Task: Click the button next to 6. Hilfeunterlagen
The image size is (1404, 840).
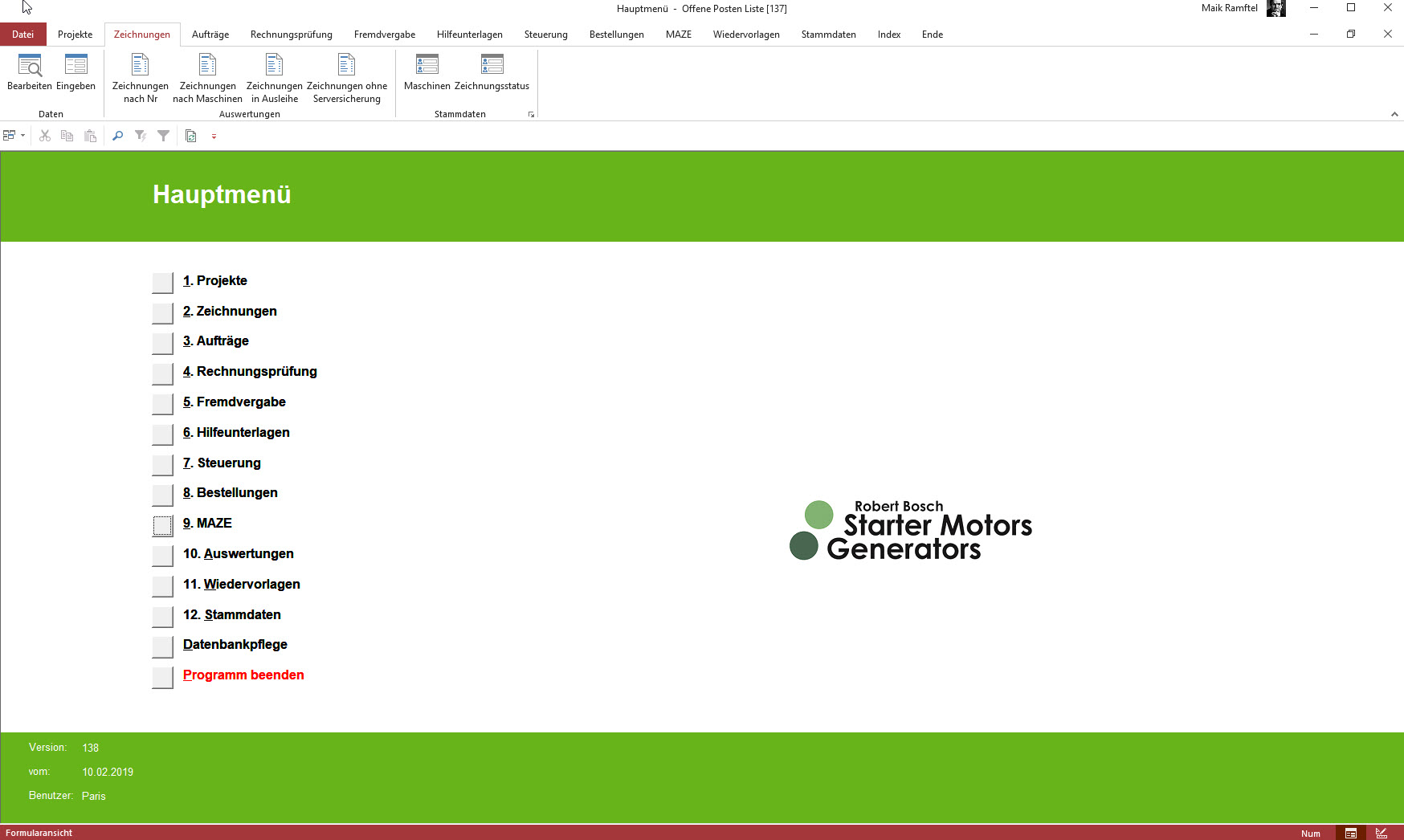Action: click(x=162, y=434)
